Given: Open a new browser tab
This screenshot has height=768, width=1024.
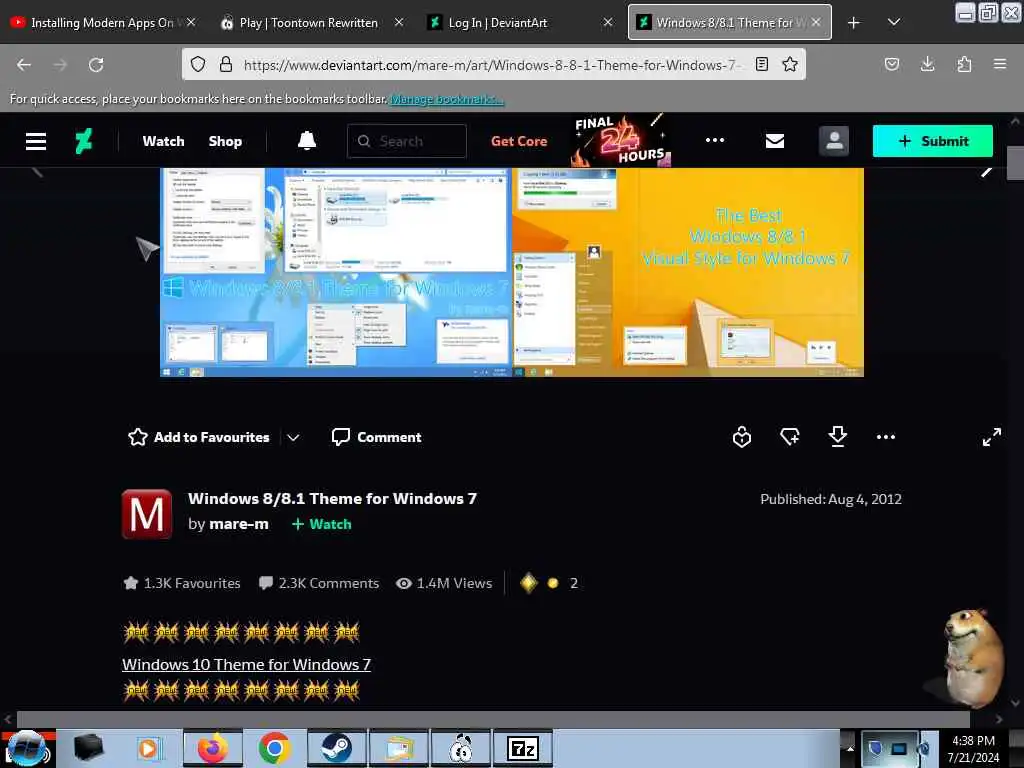Looking at the screenshot, I should point(854,23).
